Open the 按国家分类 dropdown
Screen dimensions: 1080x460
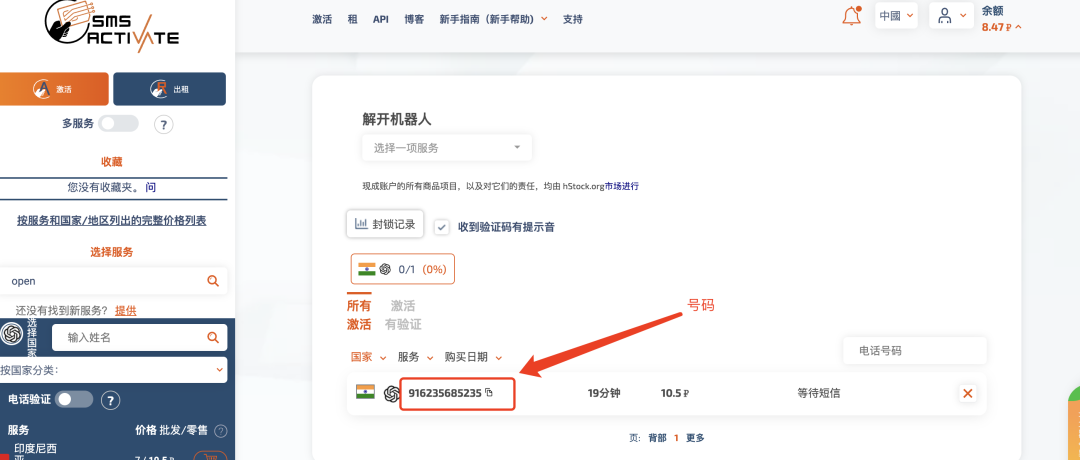click(113, 370)
